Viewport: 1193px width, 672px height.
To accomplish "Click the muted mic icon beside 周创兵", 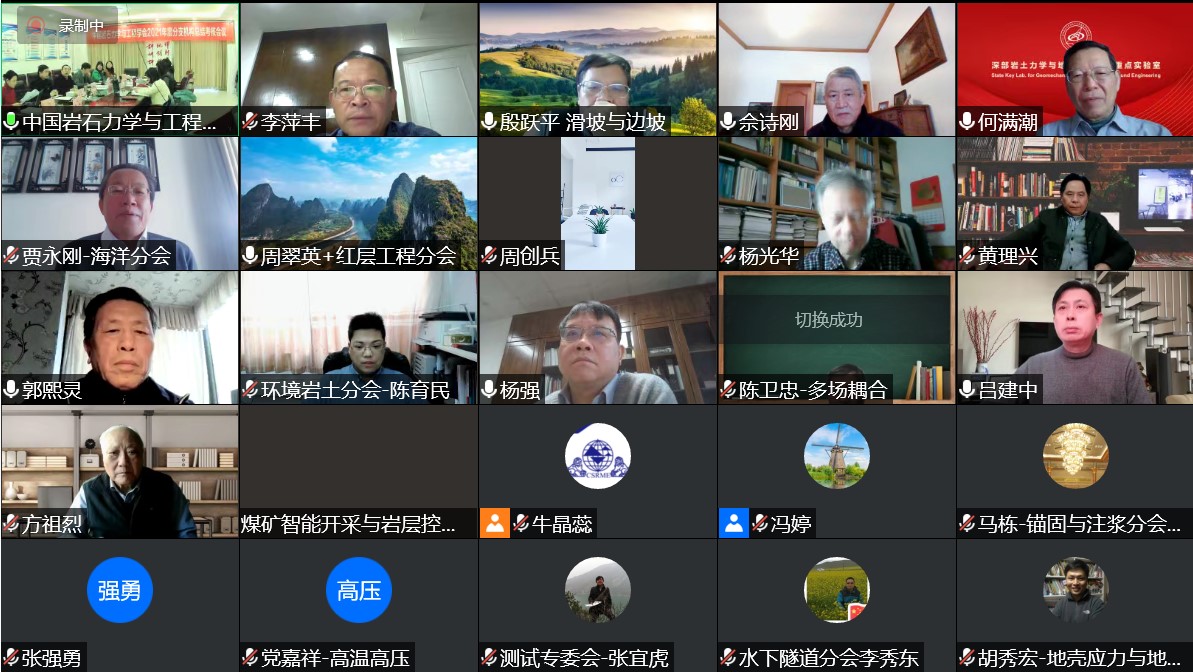I will [490, 256].
